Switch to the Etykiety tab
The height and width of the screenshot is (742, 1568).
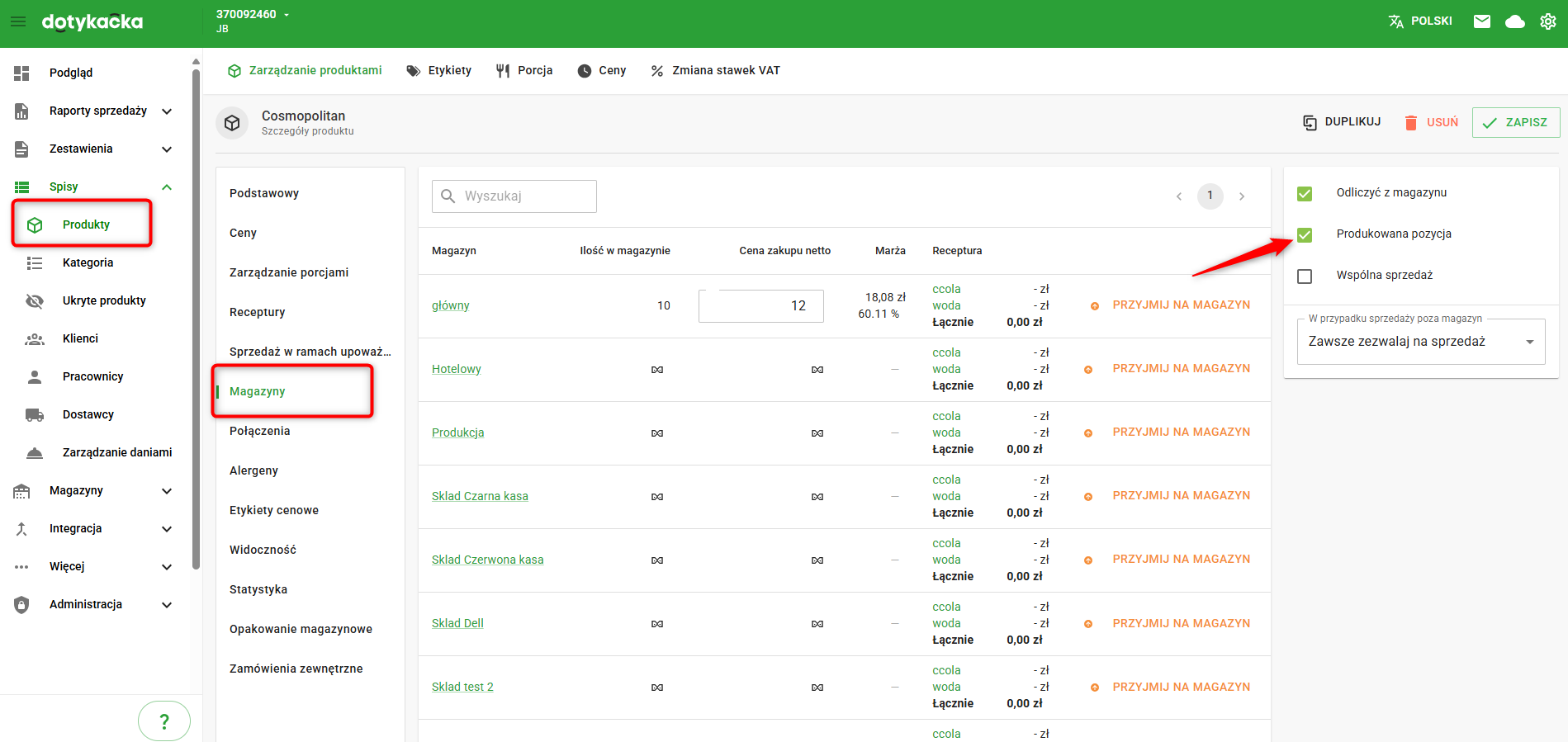tap(439, 71)
